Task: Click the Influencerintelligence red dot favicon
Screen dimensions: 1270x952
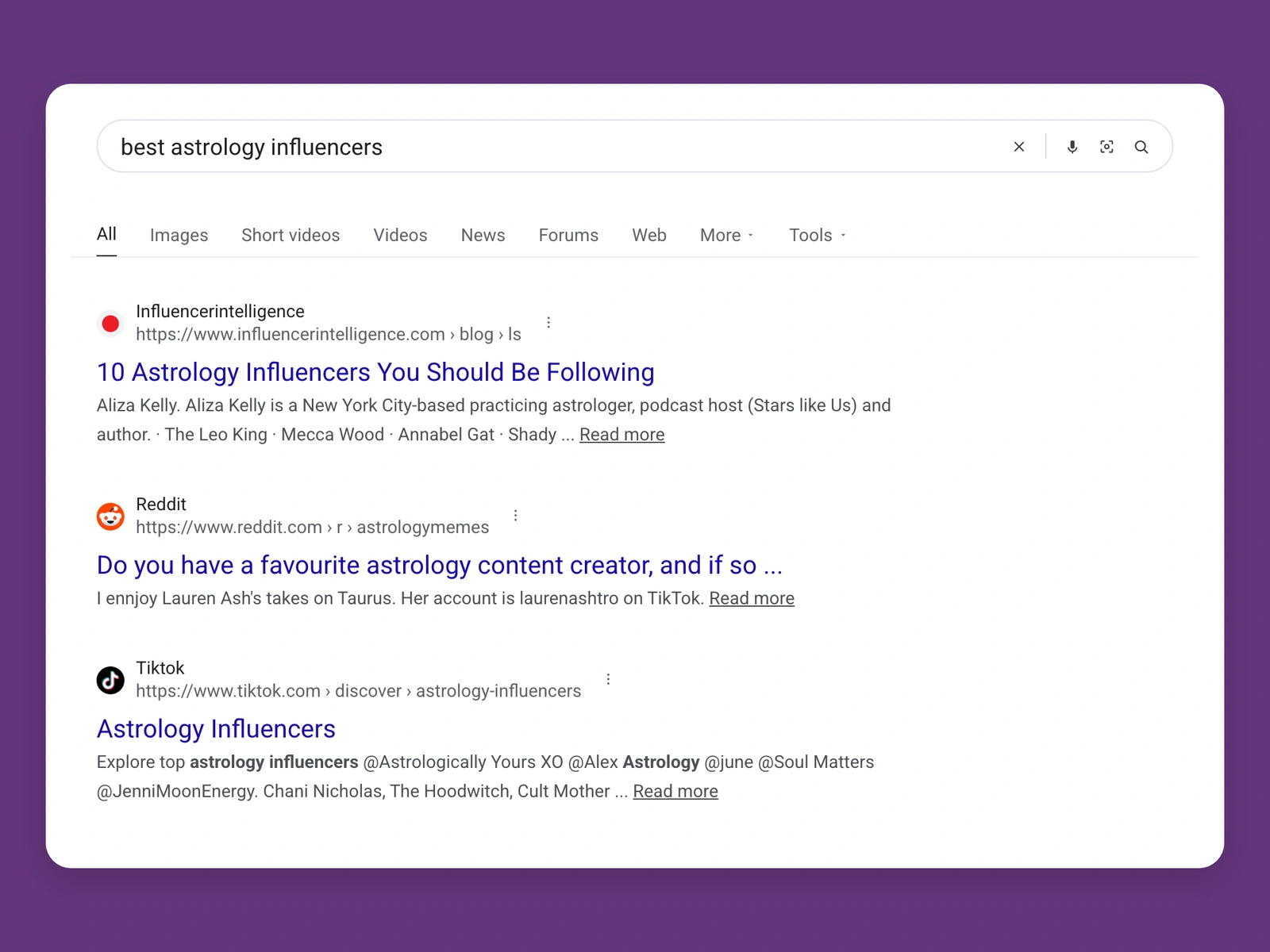Action: tap(110, 324)
